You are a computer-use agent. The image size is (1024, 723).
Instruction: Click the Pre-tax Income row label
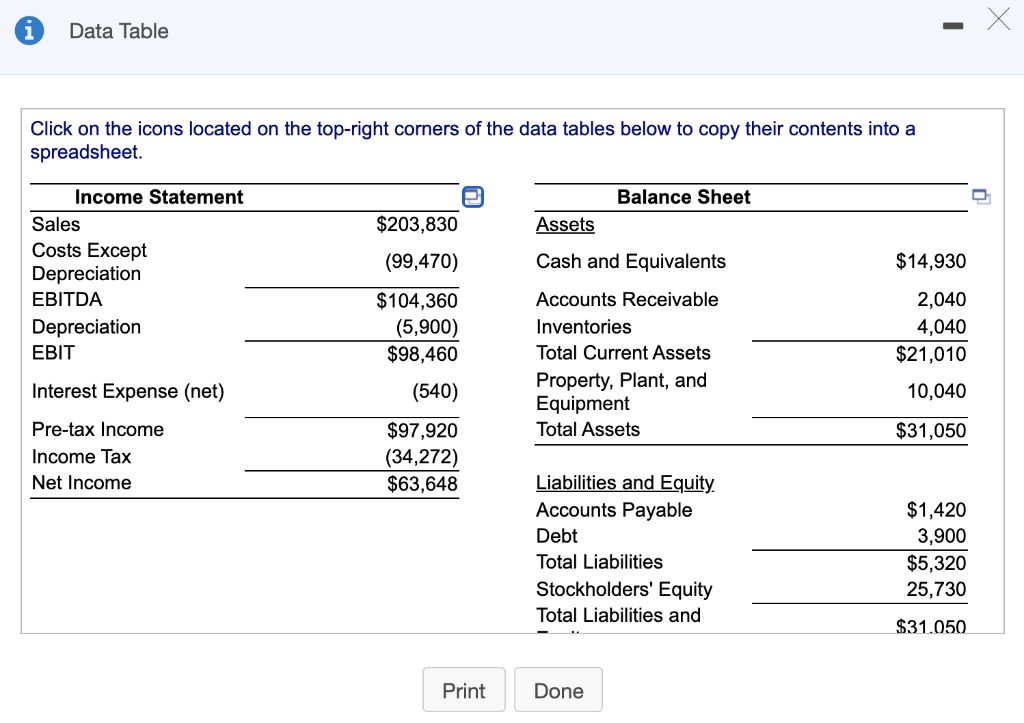pos(98,429)
